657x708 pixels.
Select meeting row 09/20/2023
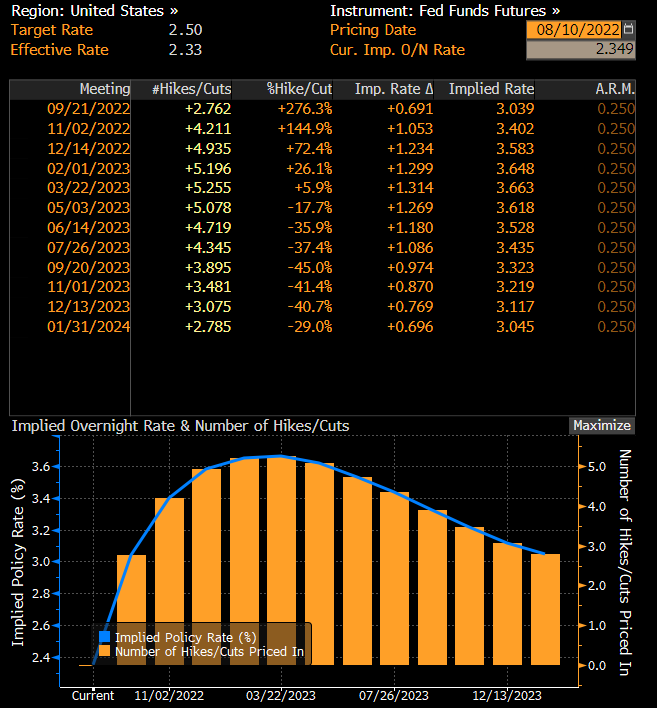322,267
